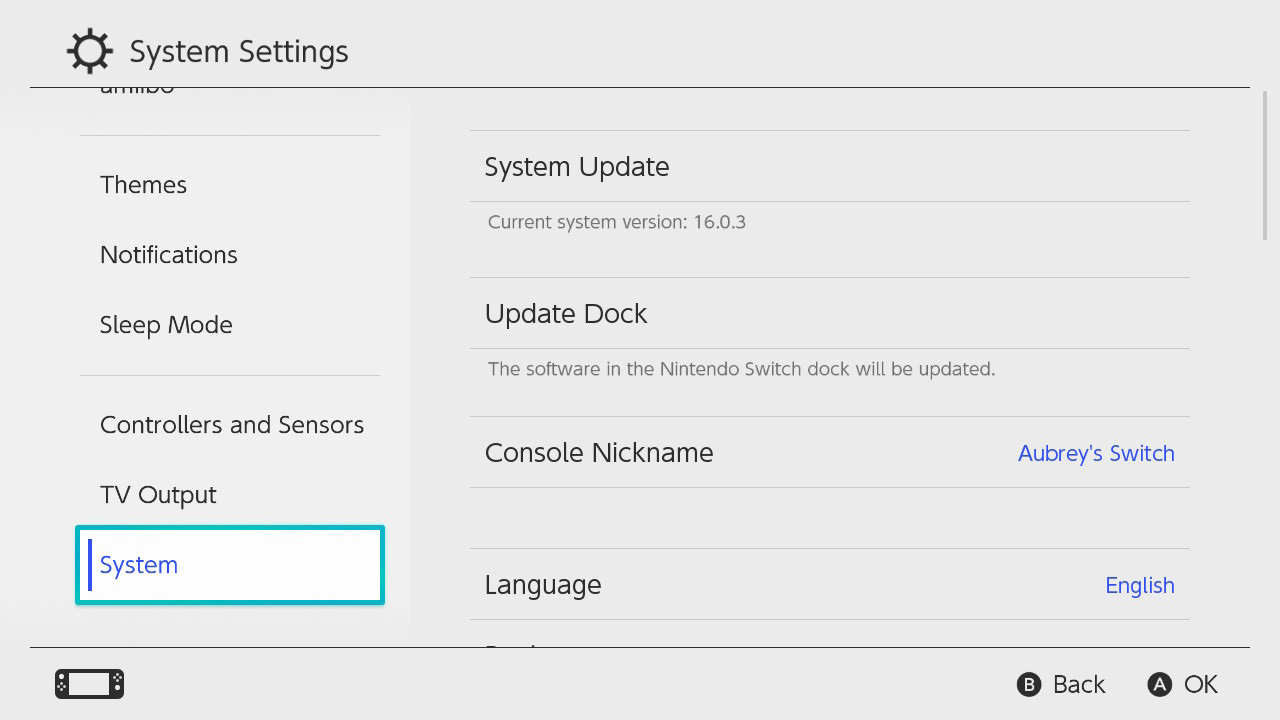Open the Notifications settings section
The image size is (1280, 720).
pos(168,255)
